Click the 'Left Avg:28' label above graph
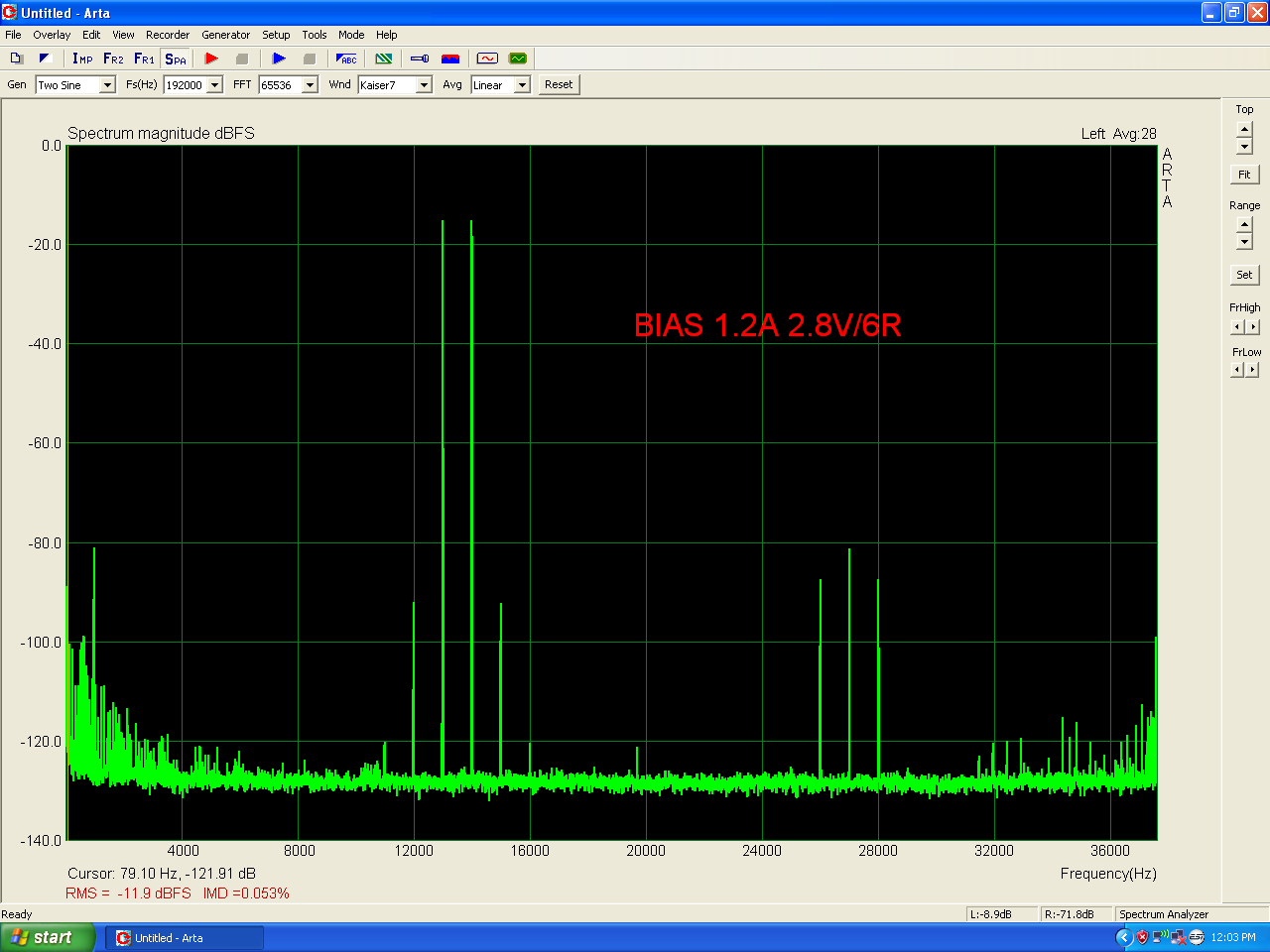The height and width of the screenshot is (952, 1270). 1119,134
